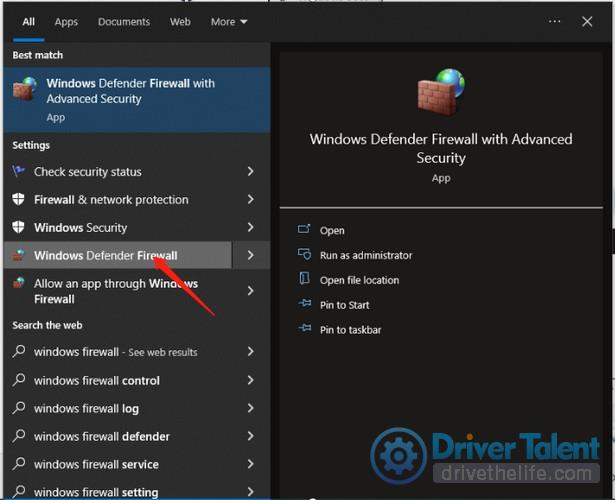Click magnifier icon beside 'windows firewall' web result
The width and height of the screenshot is (615, 500).
[18, 351]
